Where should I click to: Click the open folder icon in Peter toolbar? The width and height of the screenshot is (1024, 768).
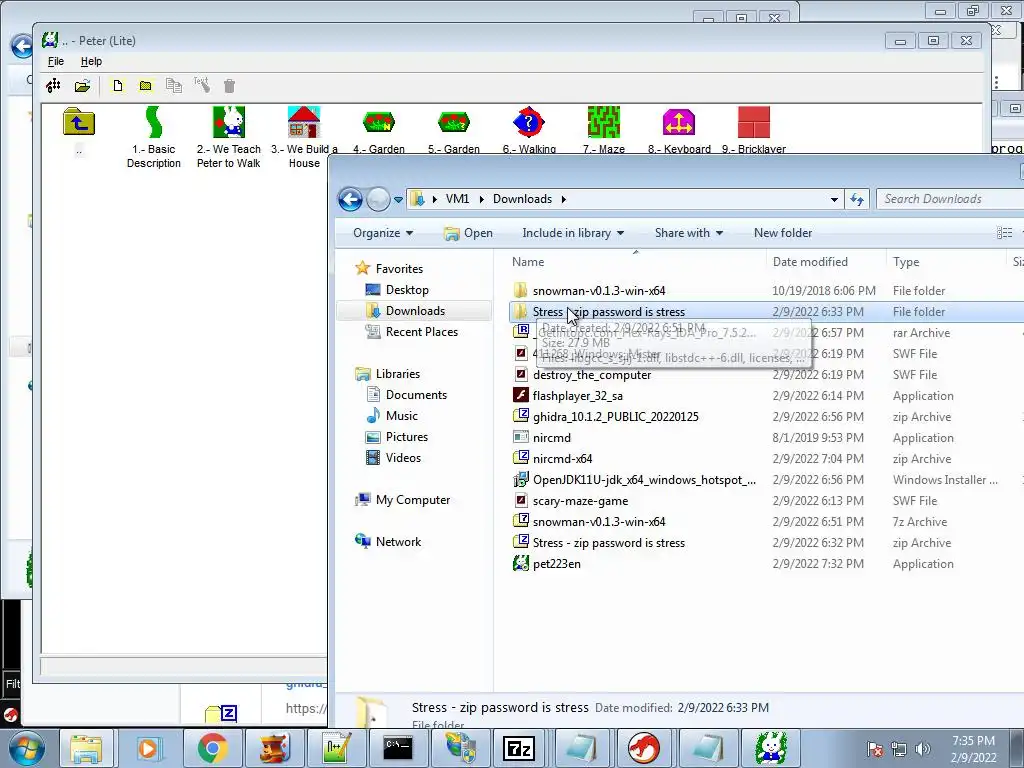[82, 86]
